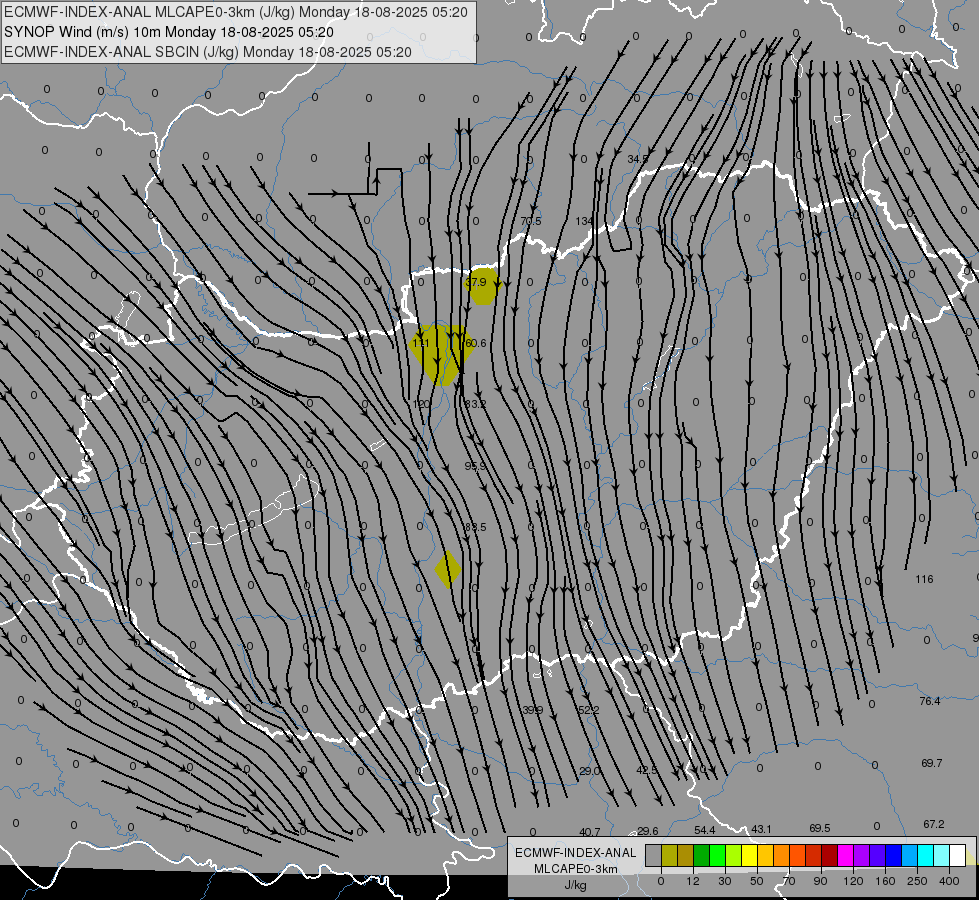Click the map value '134'
This screenshot has width=979, height=900.
click(x=584, y=221)
